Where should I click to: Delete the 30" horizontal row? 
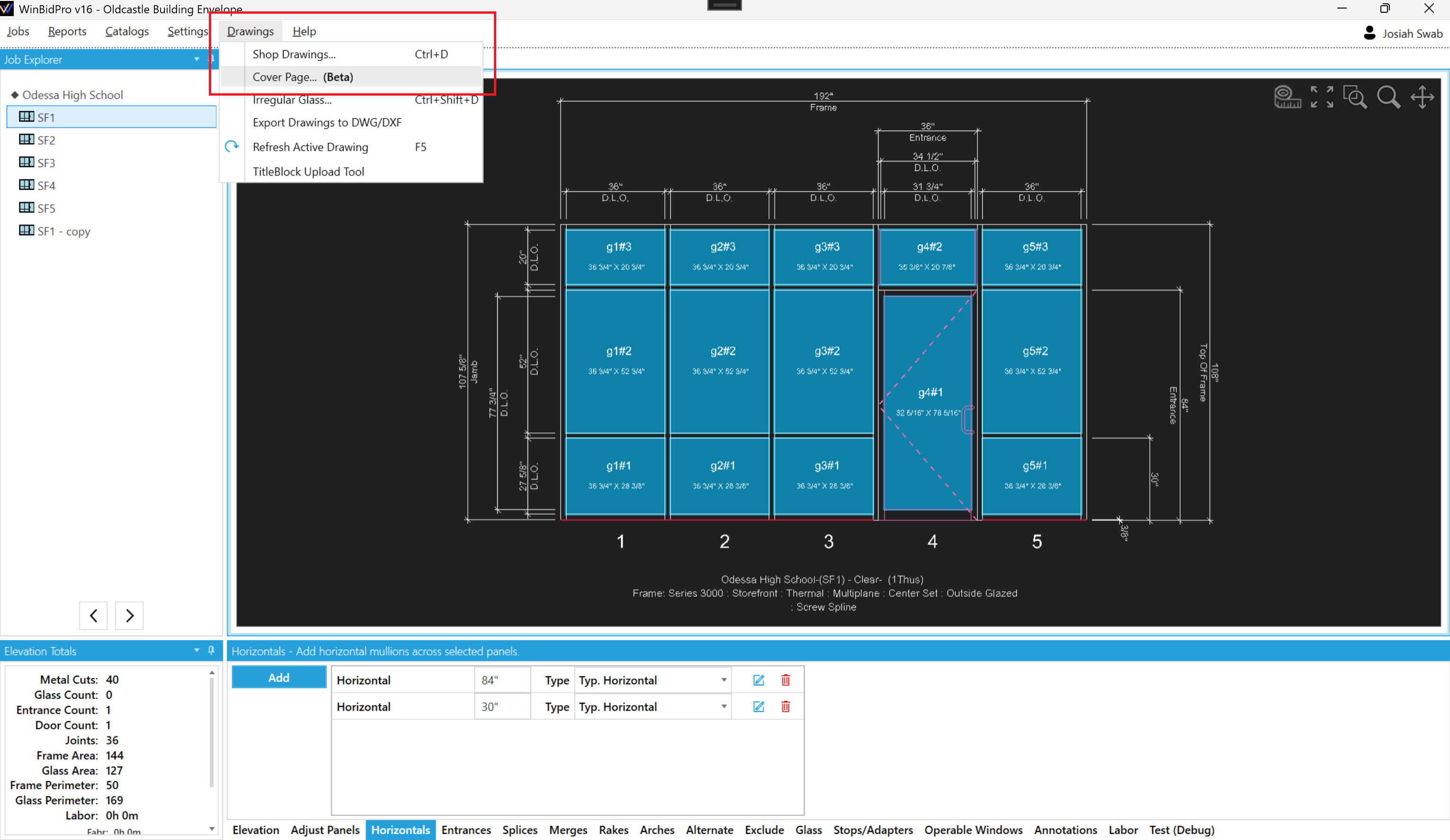tap(786, 706)
